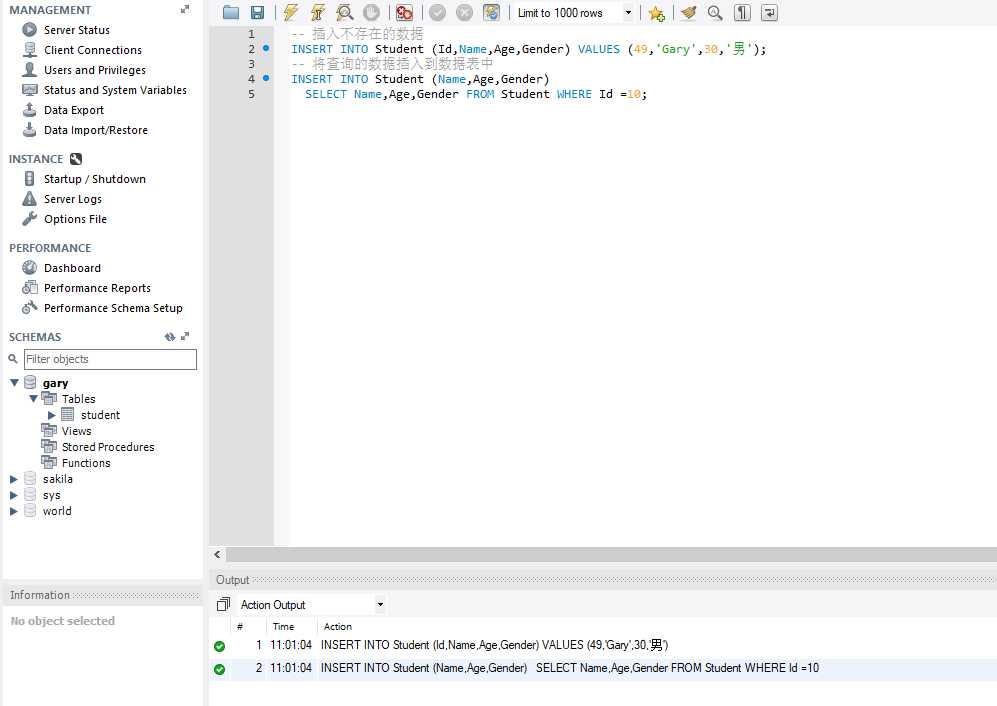Save the script with floppy disk icon
997x706 pixels.
(258, 13)
